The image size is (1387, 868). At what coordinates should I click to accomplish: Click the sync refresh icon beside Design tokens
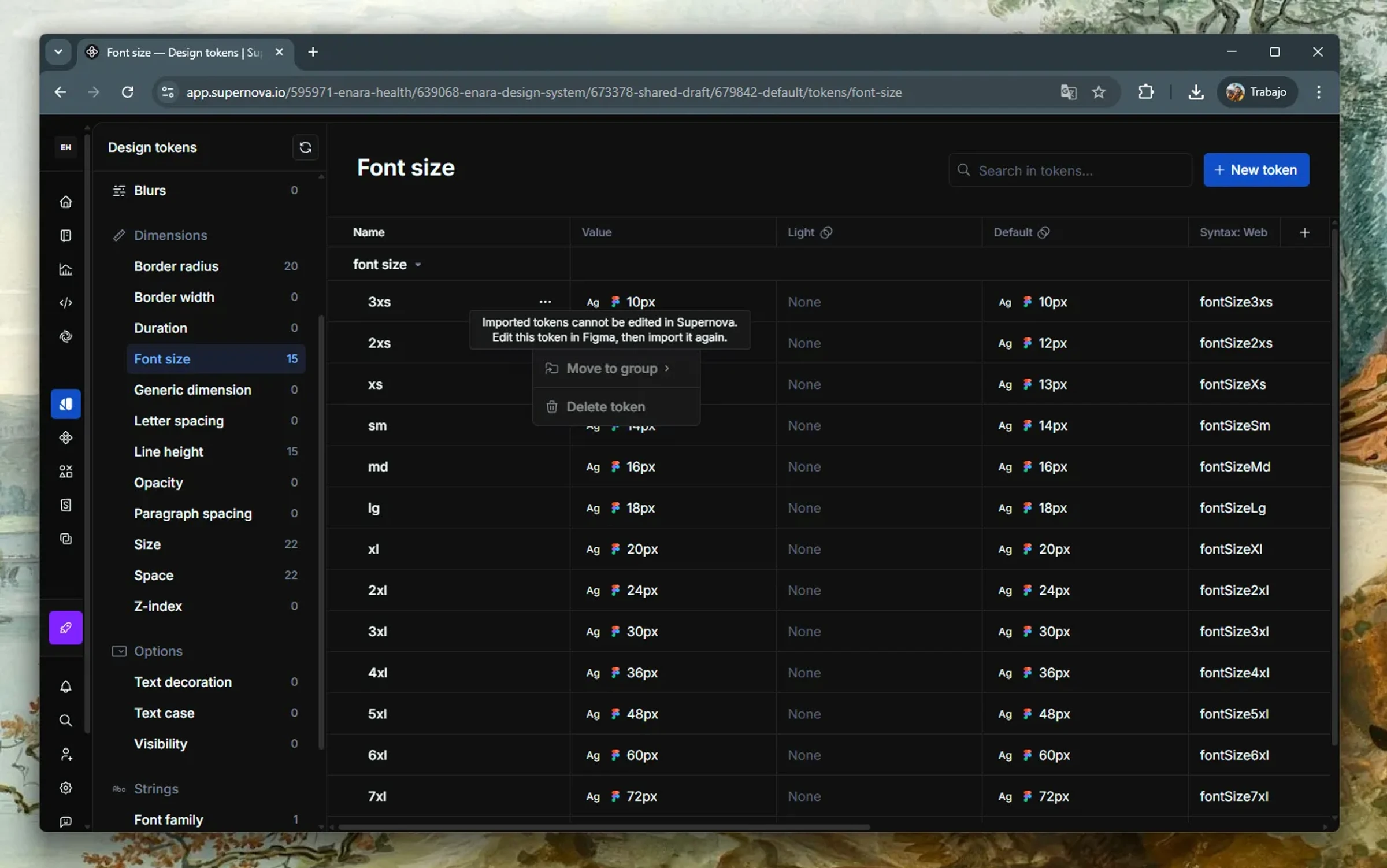point(305,147)
